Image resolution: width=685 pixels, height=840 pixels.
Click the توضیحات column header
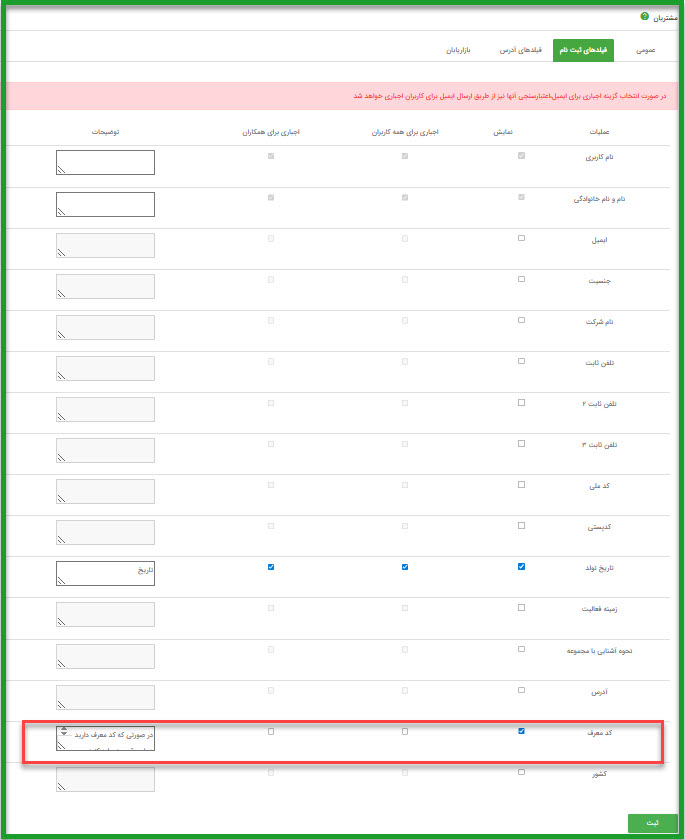pos(106,132)
